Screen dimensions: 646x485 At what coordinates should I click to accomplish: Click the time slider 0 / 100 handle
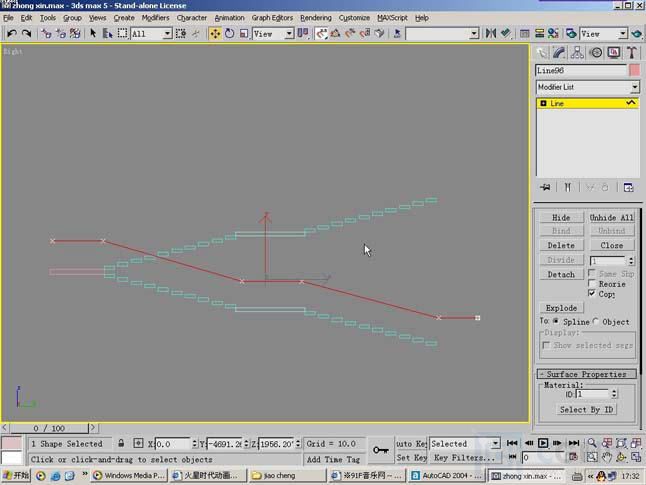(x=49, y=428)
